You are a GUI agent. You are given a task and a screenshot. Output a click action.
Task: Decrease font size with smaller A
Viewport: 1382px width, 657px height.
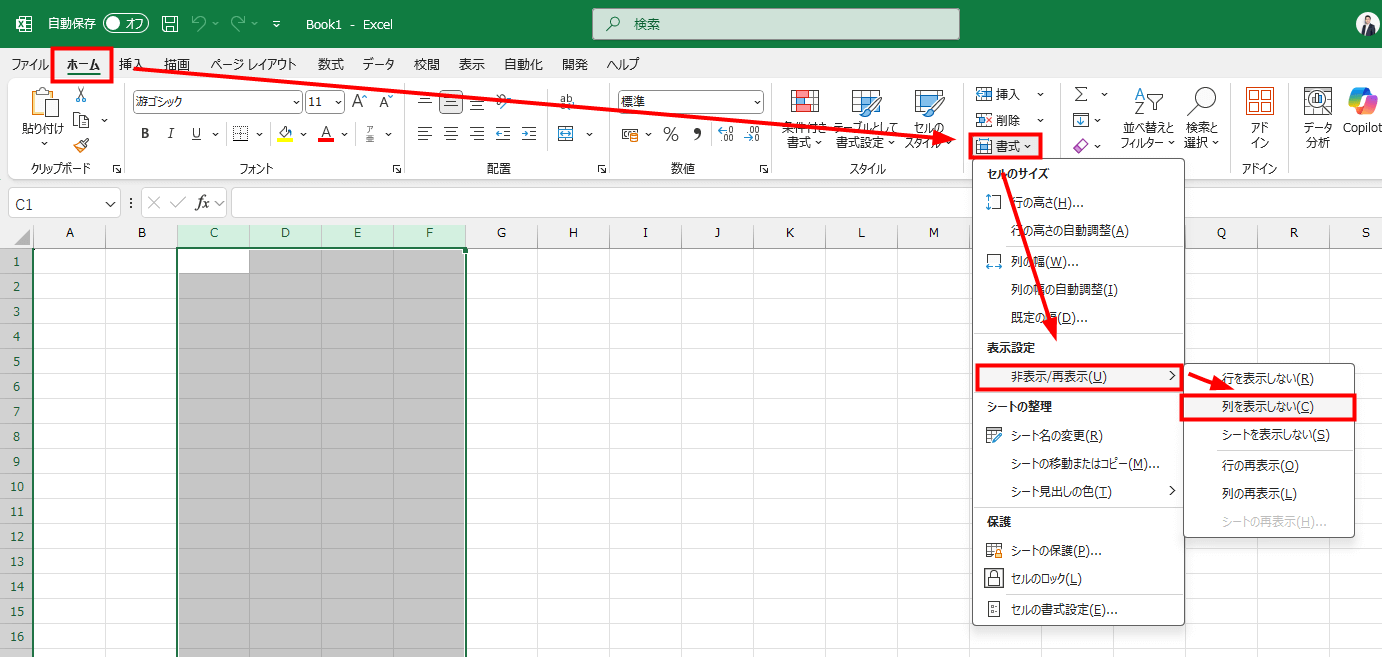pos(384,101)
